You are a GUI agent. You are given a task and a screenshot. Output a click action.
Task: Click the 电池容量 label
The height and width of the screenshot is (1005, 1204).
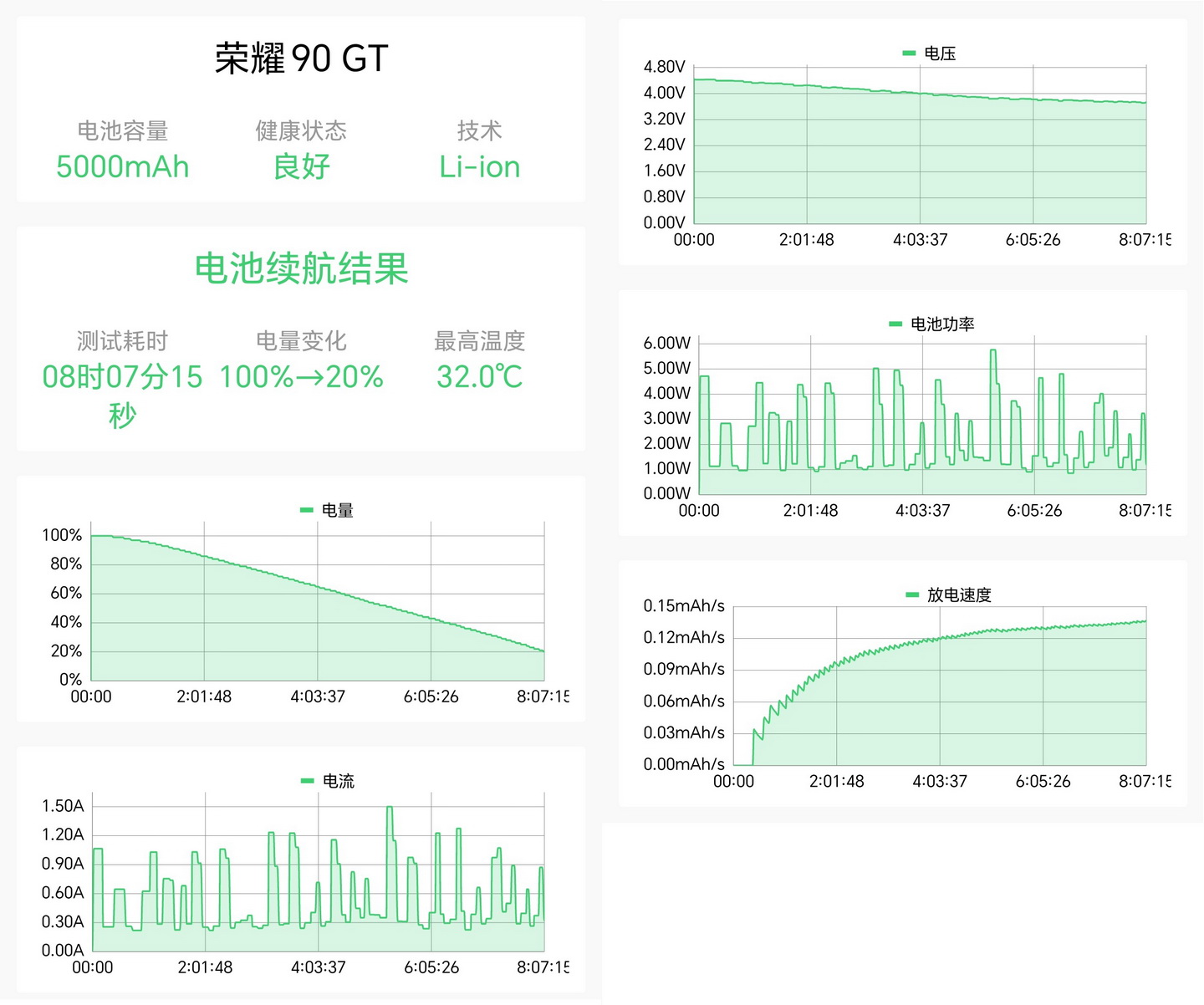123,130
